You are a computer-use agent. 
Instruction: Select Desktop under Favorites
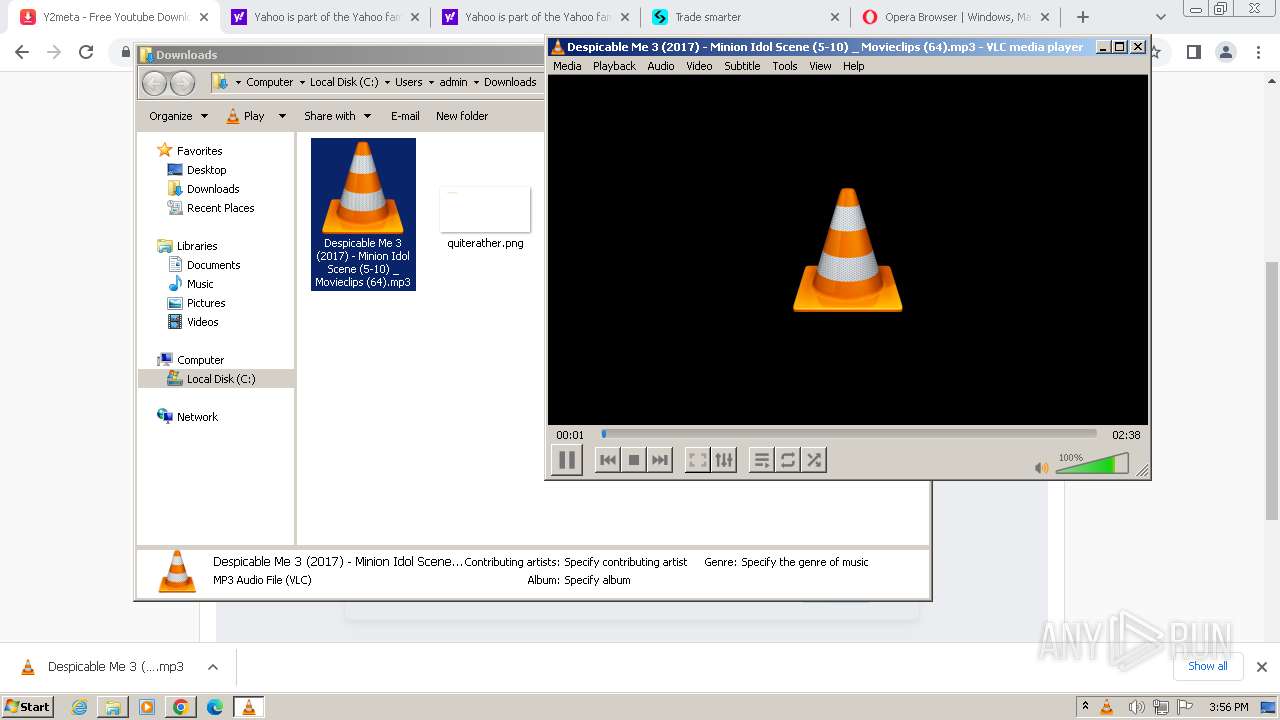tap(206, 170)
